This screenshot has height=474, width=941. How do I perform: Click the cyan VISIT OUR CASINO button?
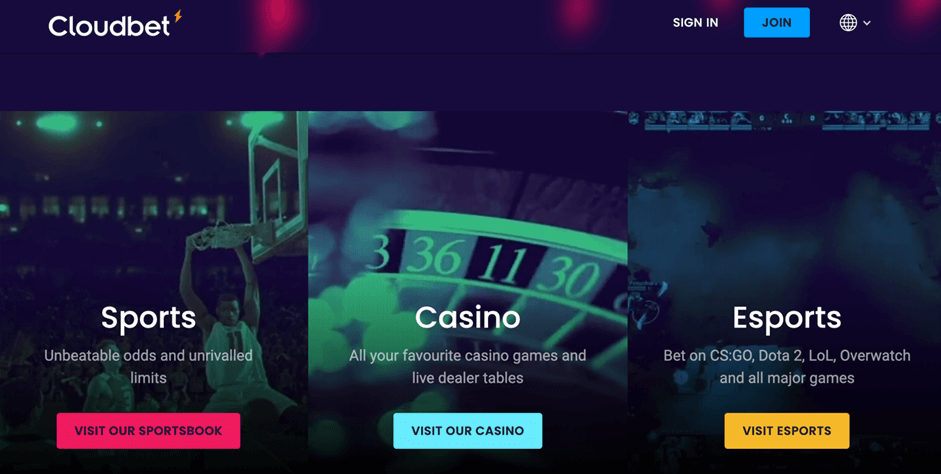pyautogui.click(x=467, y=430)
